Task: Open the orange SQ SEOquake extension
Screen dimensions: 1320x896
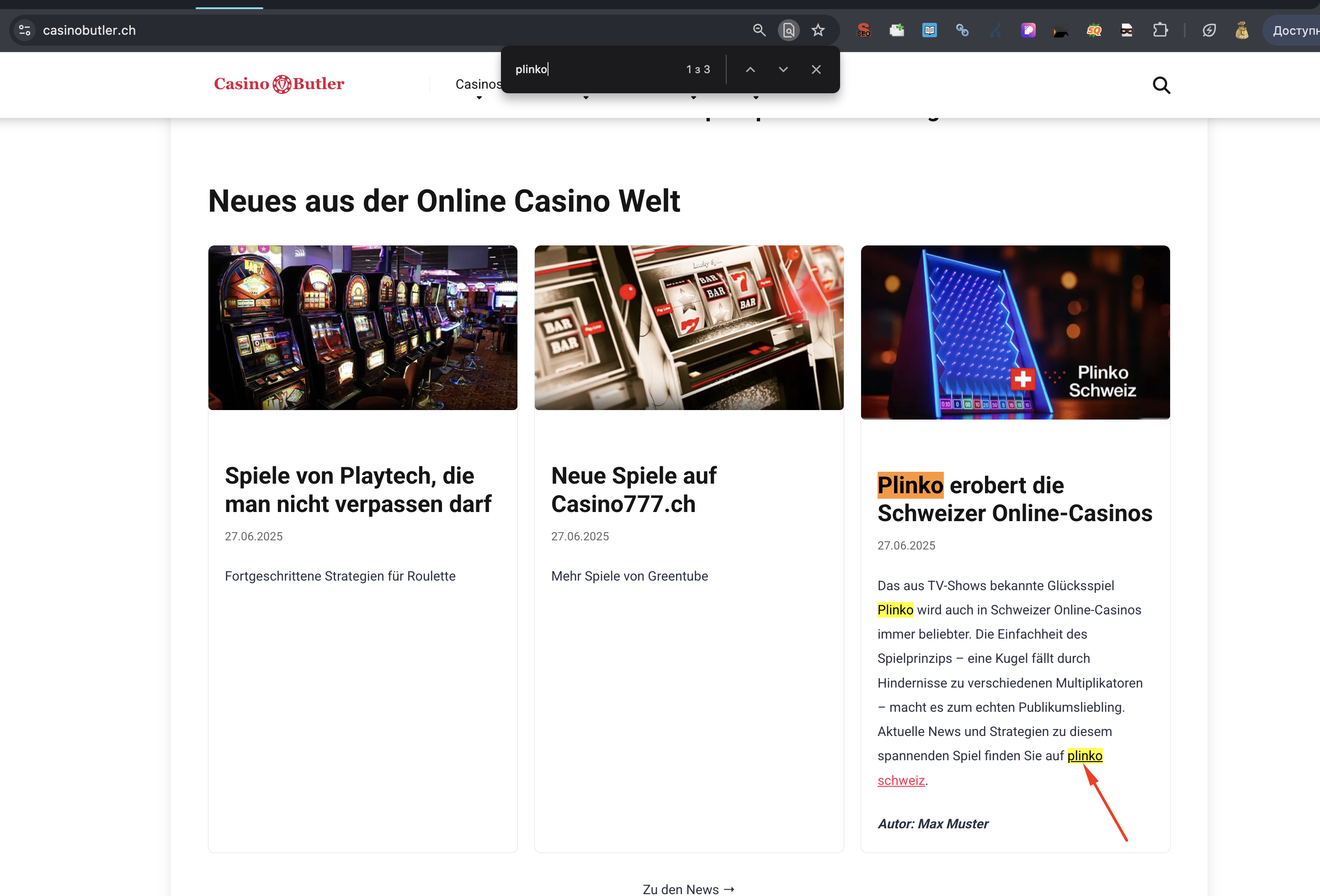Action: pos(1094,30)
